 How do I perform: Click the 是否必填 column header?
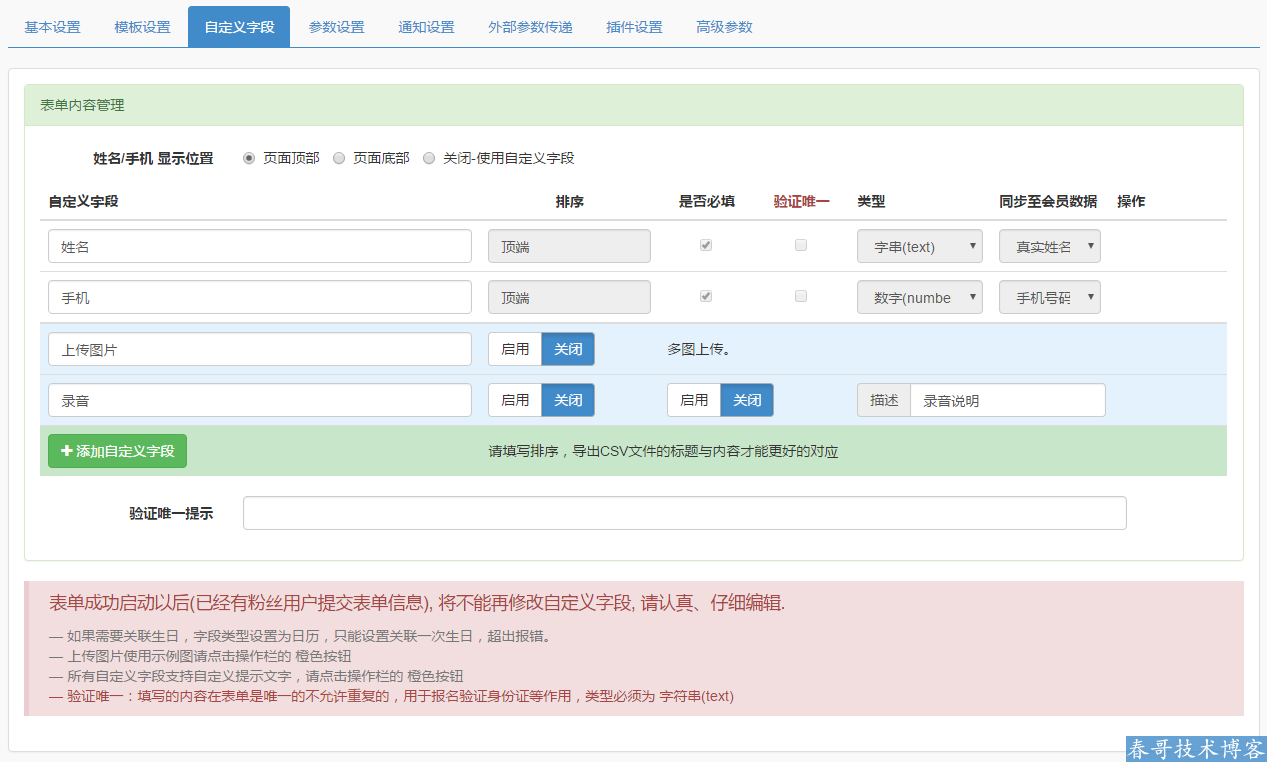point(706,201)
